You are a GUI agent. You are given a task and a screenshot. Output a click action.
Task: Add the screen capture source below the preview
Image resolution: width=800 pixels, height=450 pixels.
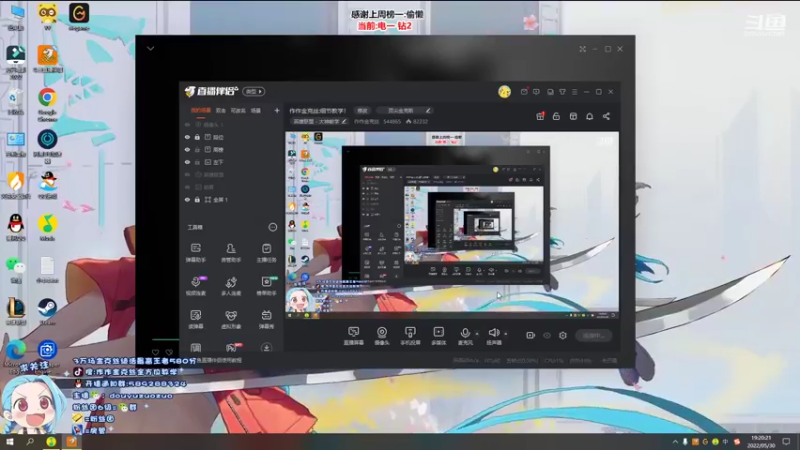pos(354,336)
